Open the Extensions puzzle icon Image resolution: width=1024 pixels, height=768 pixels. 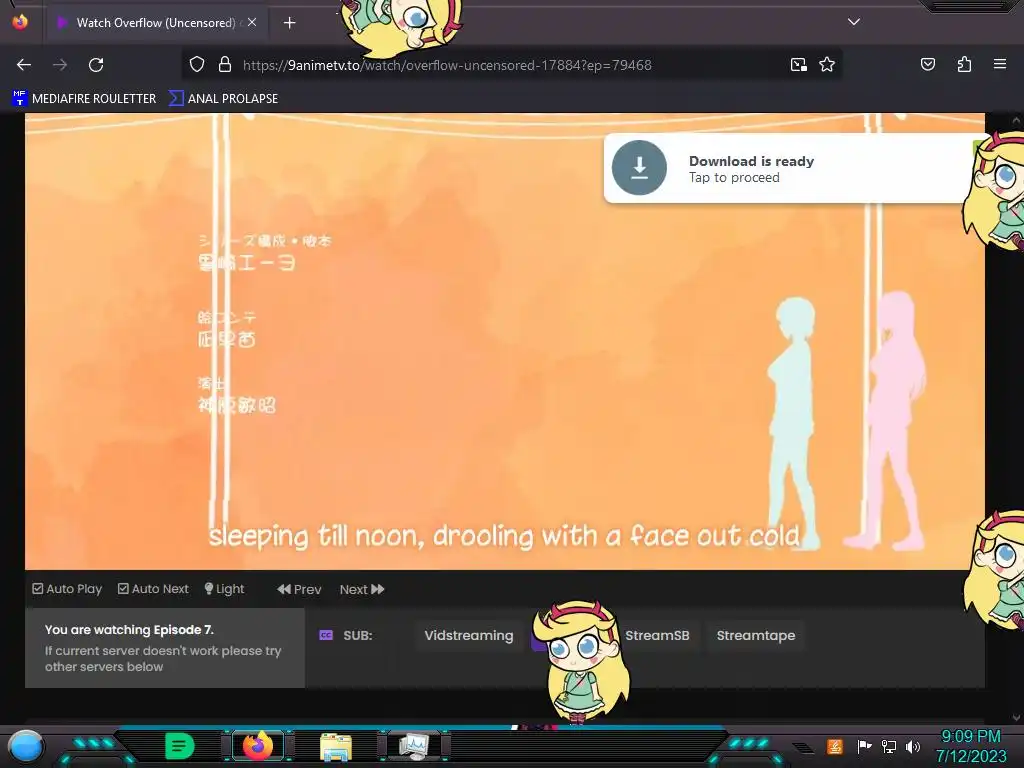coord(964,64)
